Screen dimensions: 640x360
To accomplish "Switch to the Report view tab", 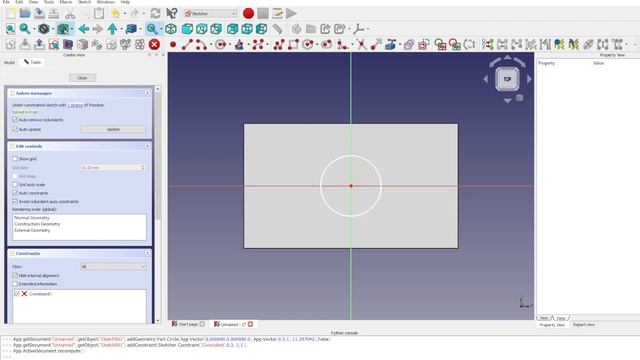I will [584, 325].
